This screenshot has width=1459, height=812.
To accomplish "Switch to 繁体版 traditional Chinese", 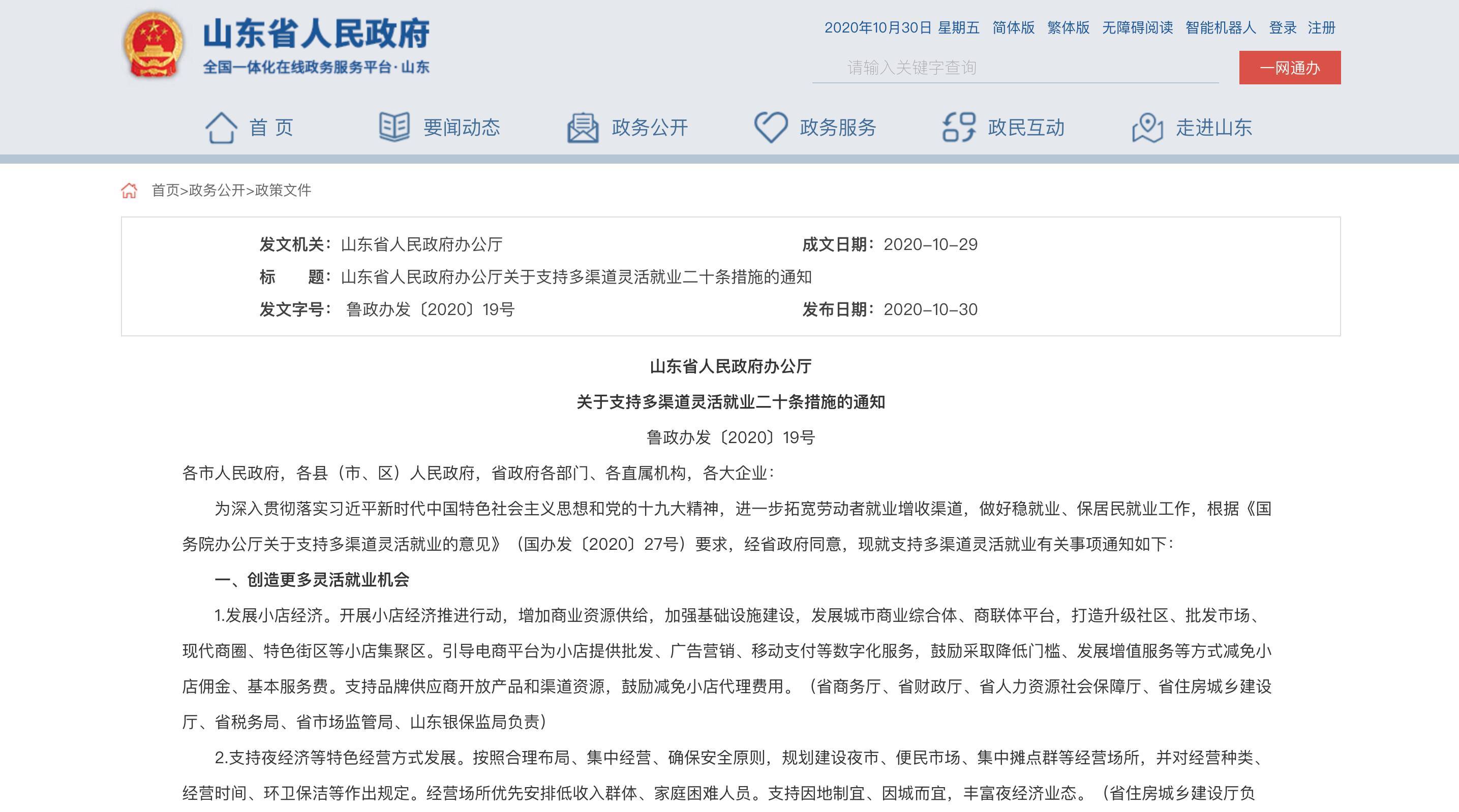I will pyautogui.click(x=1068, y=28).
